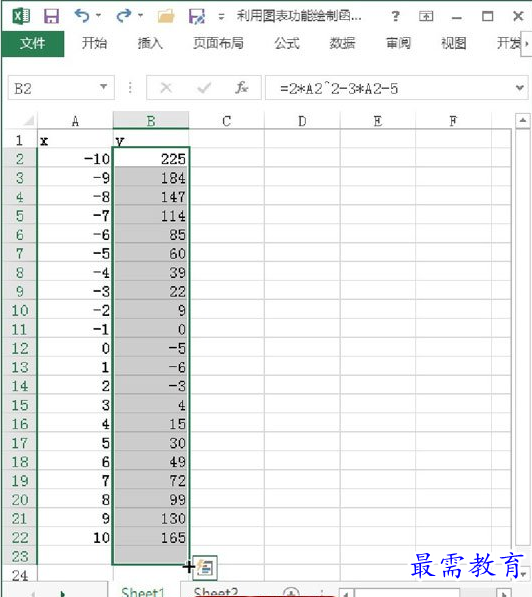Customize the Quick Access Toolbar dropdown
Screen dimensions: 532x597
221,16
